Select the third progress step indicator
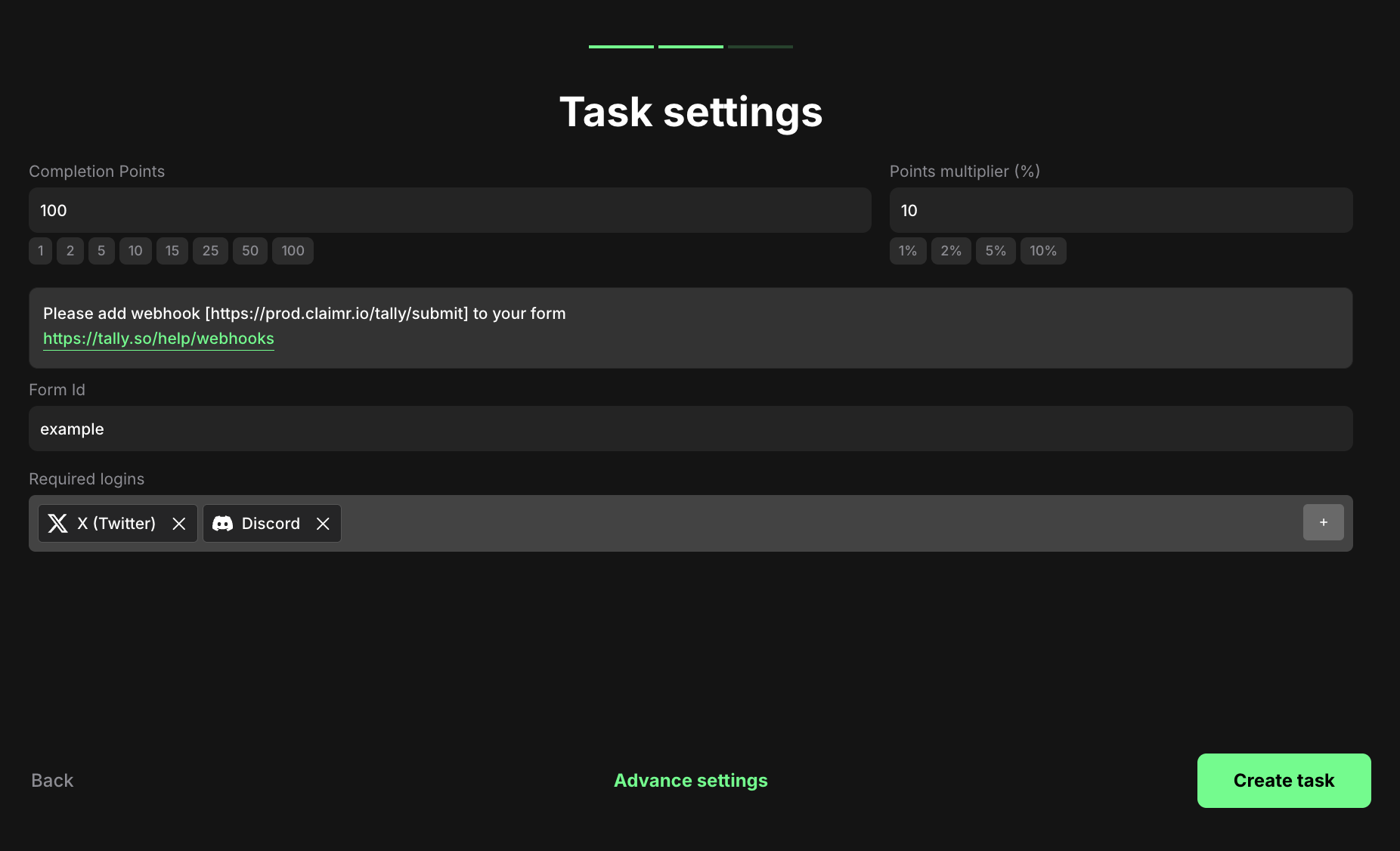Viewport: 1400px width, 851px height. 760,47
